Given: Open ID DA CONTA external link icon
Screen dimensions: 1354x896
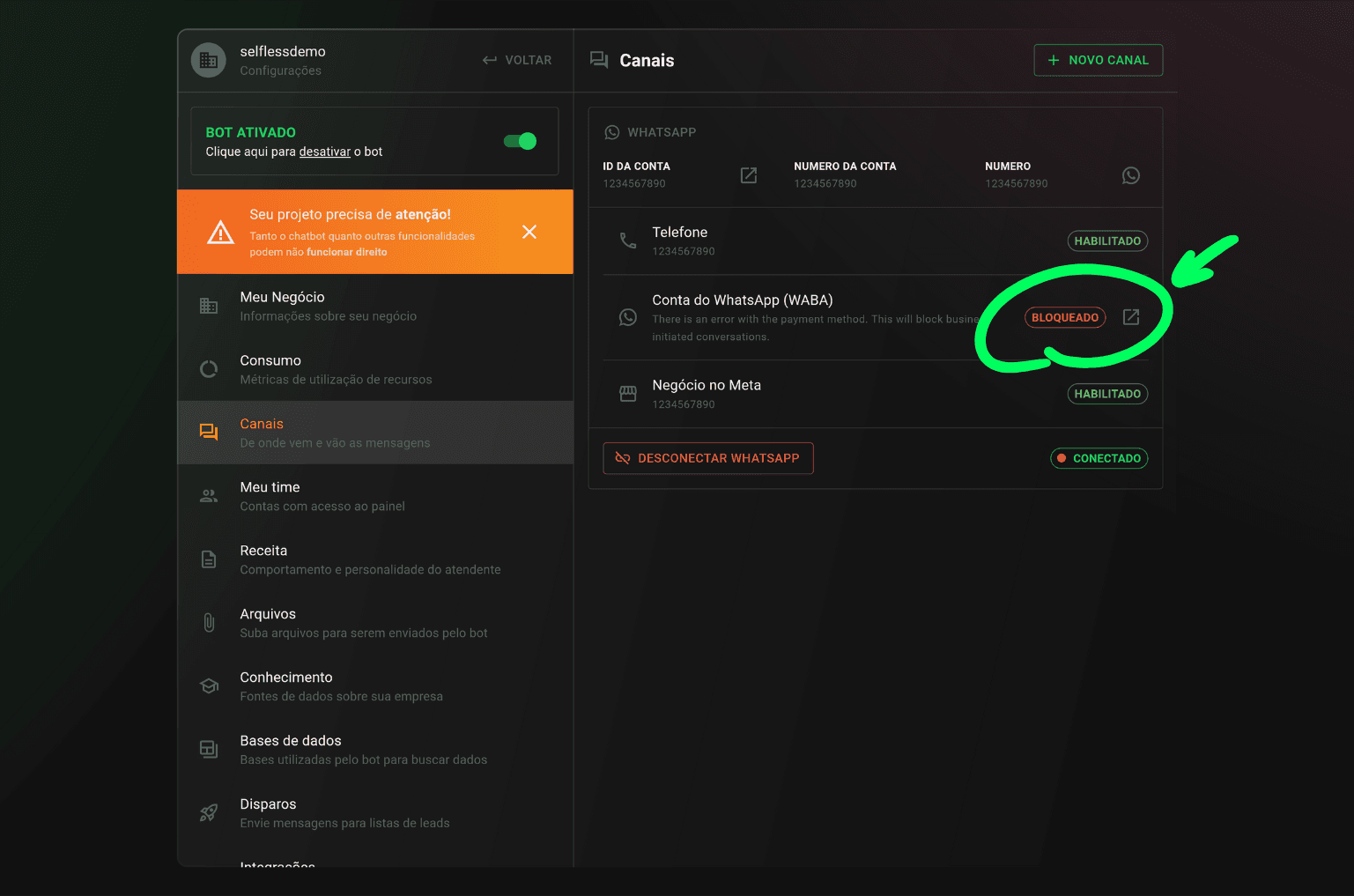Looking at the screenshot, I should (x=749, y=175).
